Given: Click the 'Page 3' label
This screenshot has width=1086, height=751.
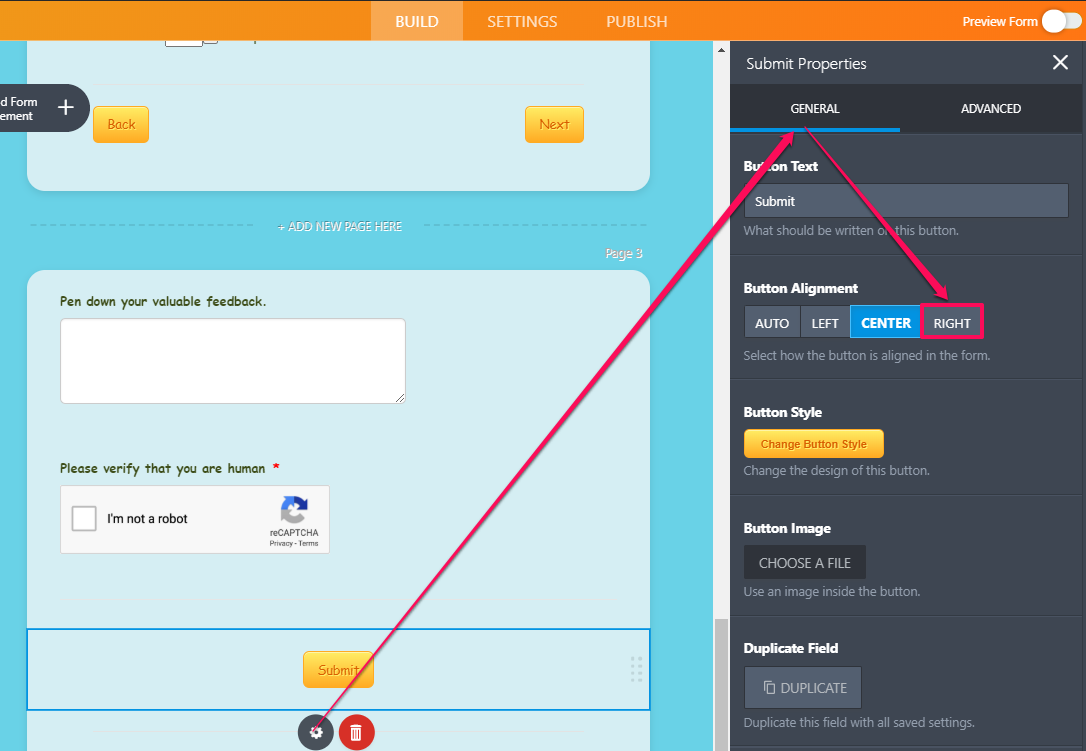Looking at the screenshot, I should [x=624, y=254].
